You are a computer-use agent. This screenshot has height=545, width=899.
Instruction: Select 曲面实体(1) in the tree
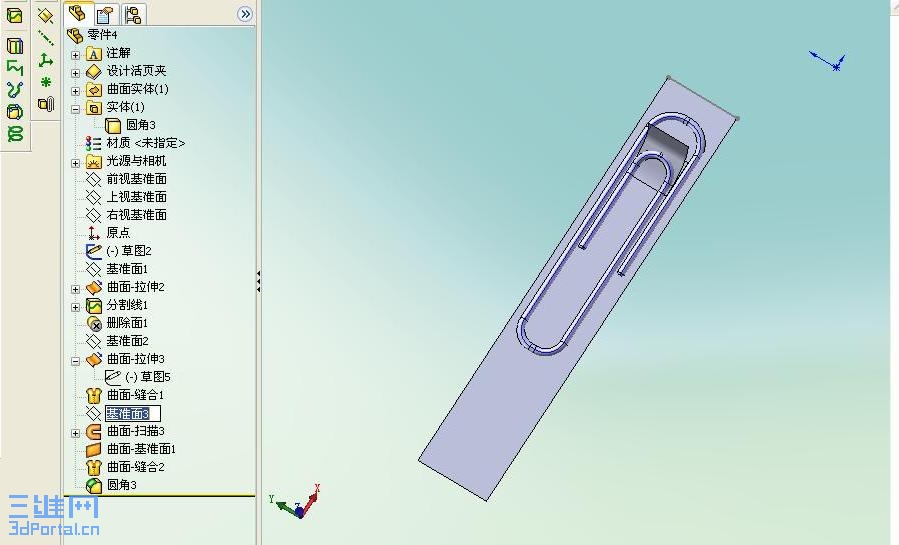point(138,89)
